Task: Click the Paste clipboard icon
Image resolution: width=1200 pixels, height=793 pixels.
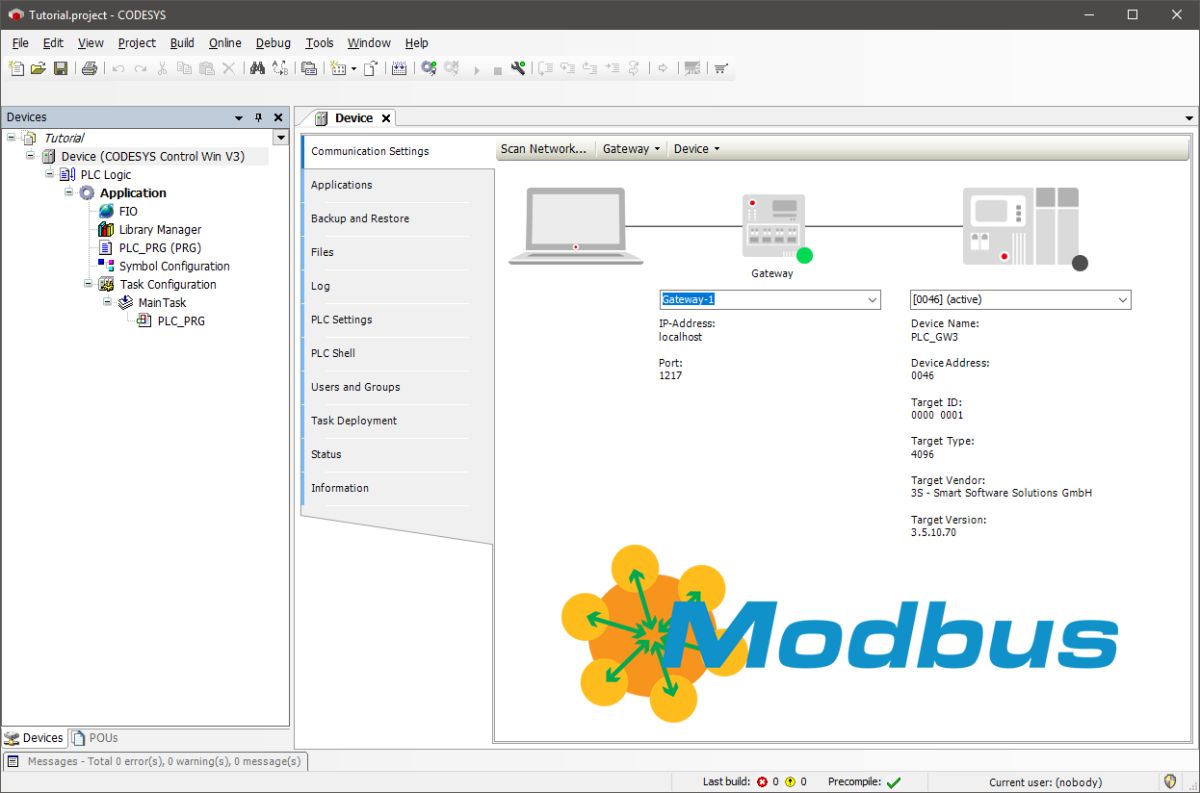Action: click(207, 68)
